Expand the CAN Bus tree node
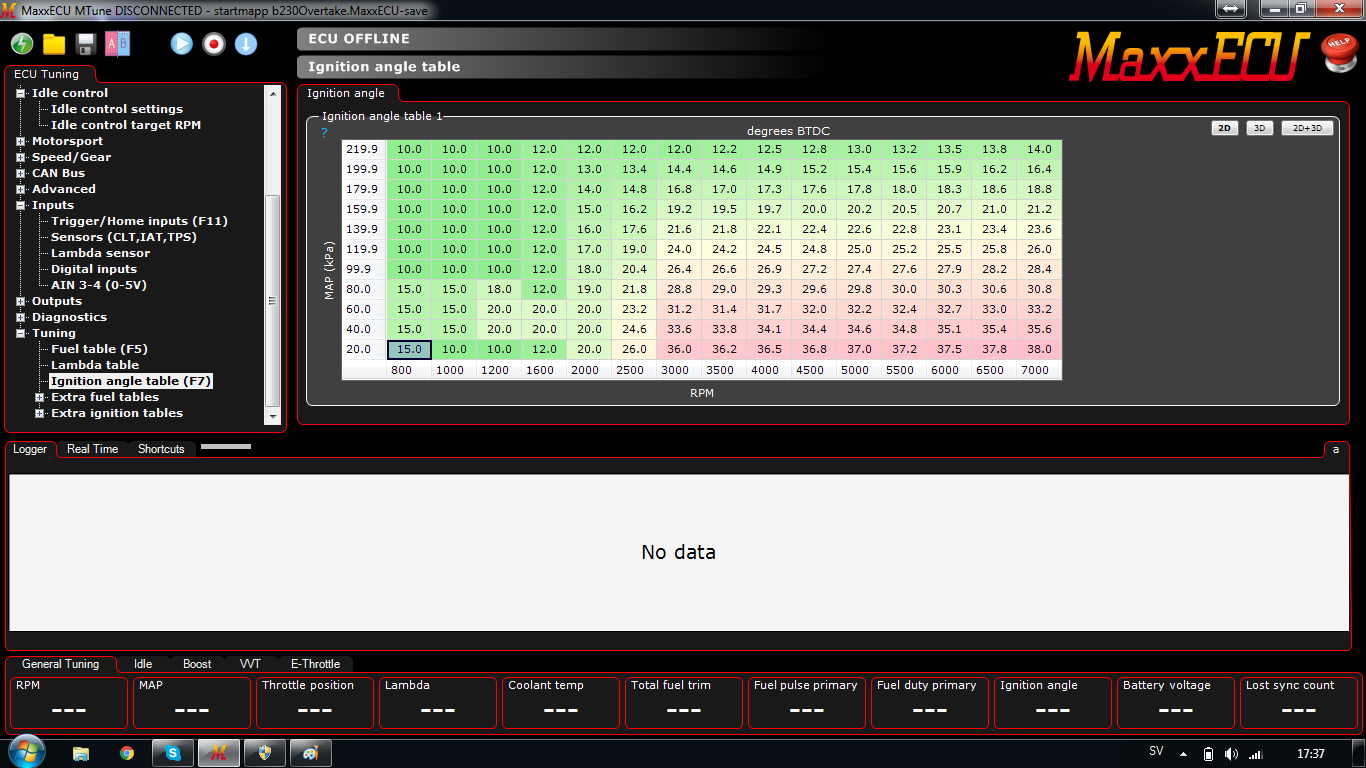 pyautogui.click(x=20, y=173)
